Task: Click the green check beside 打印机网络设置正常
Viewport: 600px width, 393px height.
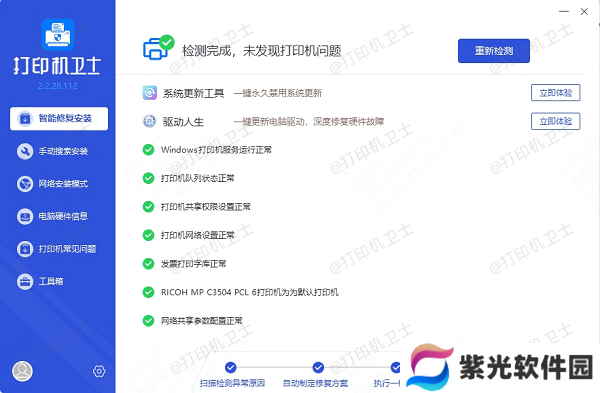Action: (148, 235)
